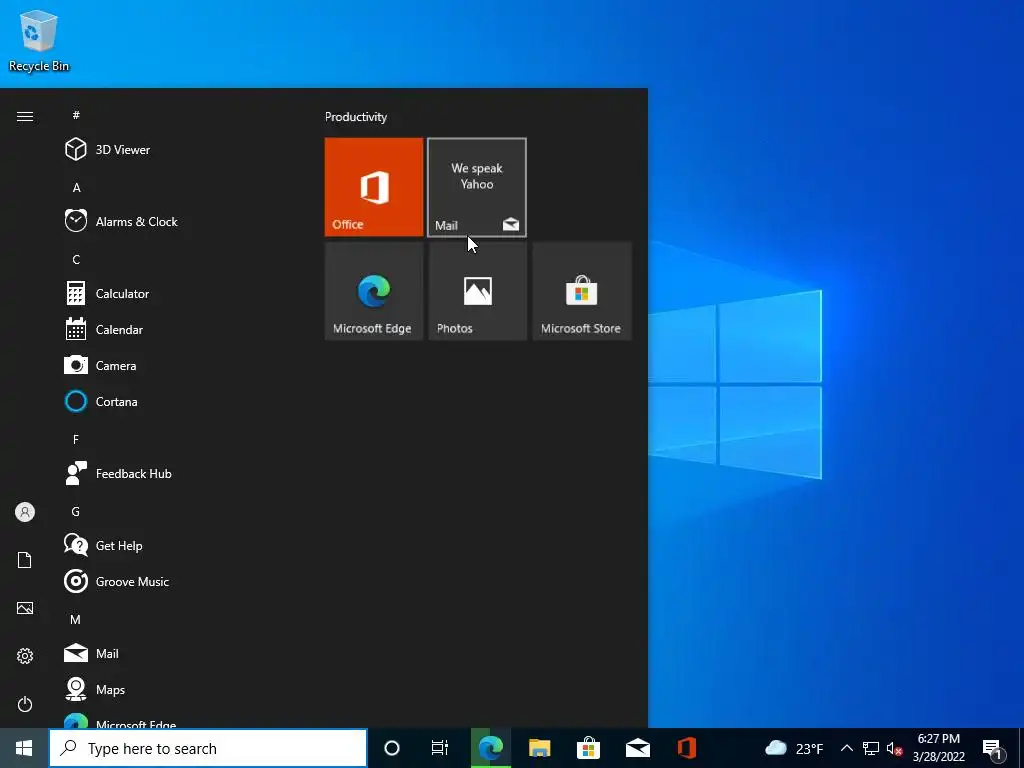
Task: Click the '#' letter header in app list
Action: point(76,115)
